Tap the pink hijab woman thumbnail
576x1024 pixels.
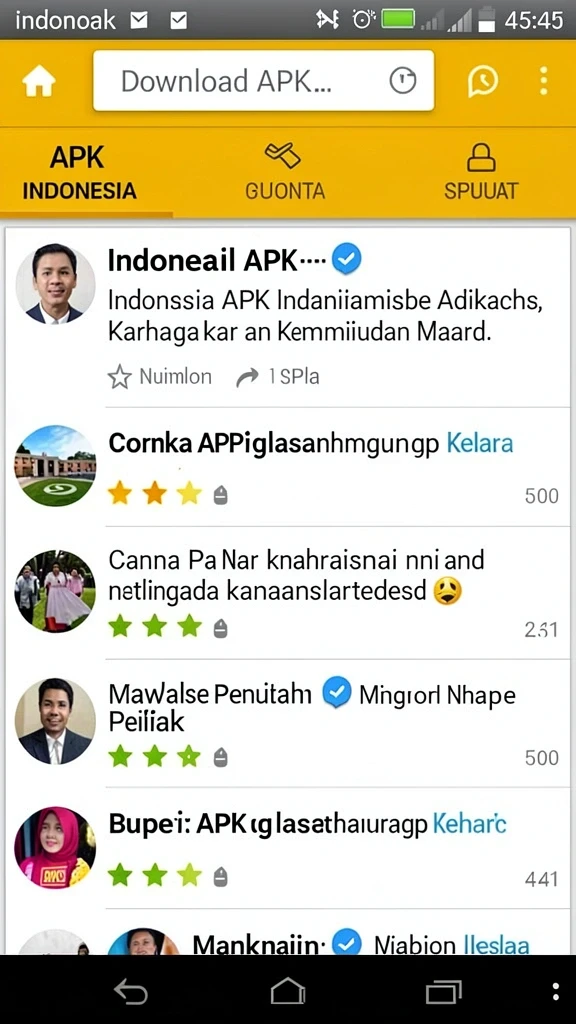(x=55, y=847)
